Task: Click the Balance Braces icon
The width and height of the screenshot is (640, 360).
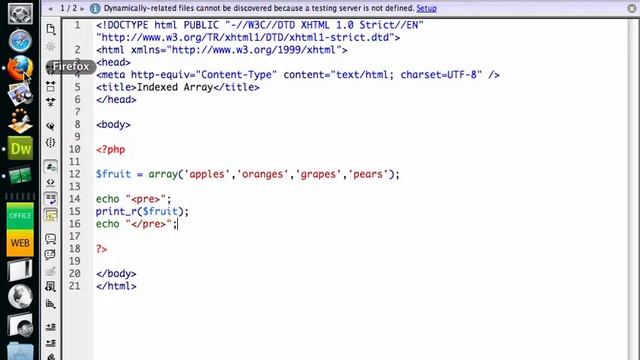Action: [51, 142]
